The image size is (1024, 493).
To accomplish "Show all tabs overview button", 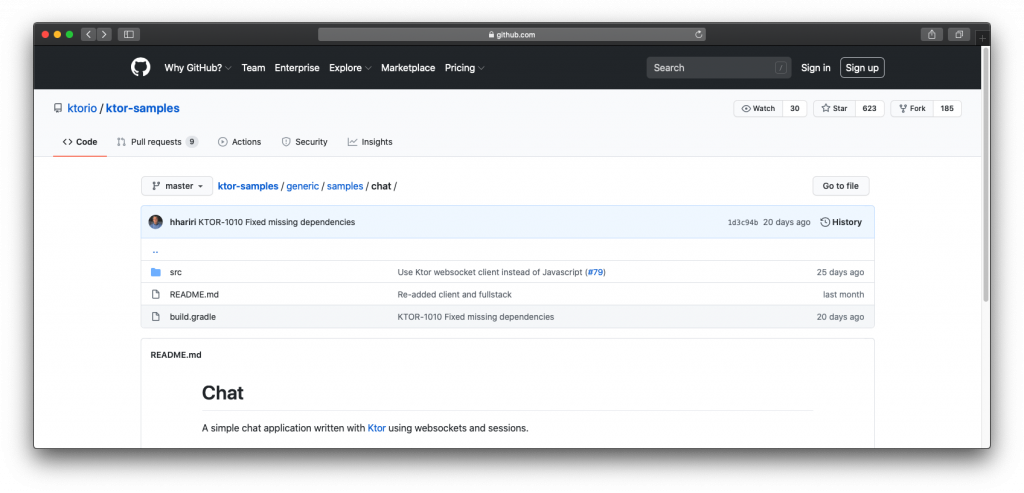I will [959, 35].
